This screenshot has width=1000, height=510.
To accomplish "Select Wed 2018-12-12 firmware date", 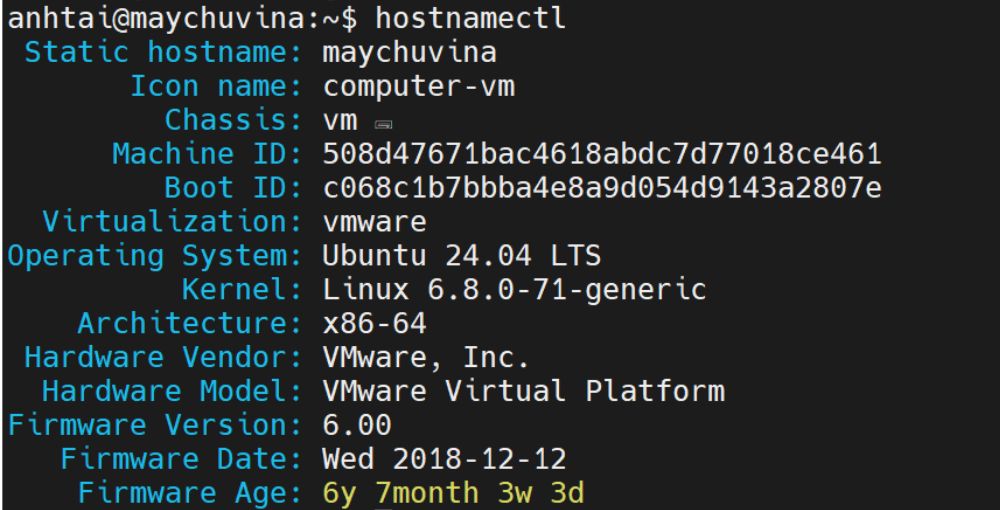I will 445,459.
